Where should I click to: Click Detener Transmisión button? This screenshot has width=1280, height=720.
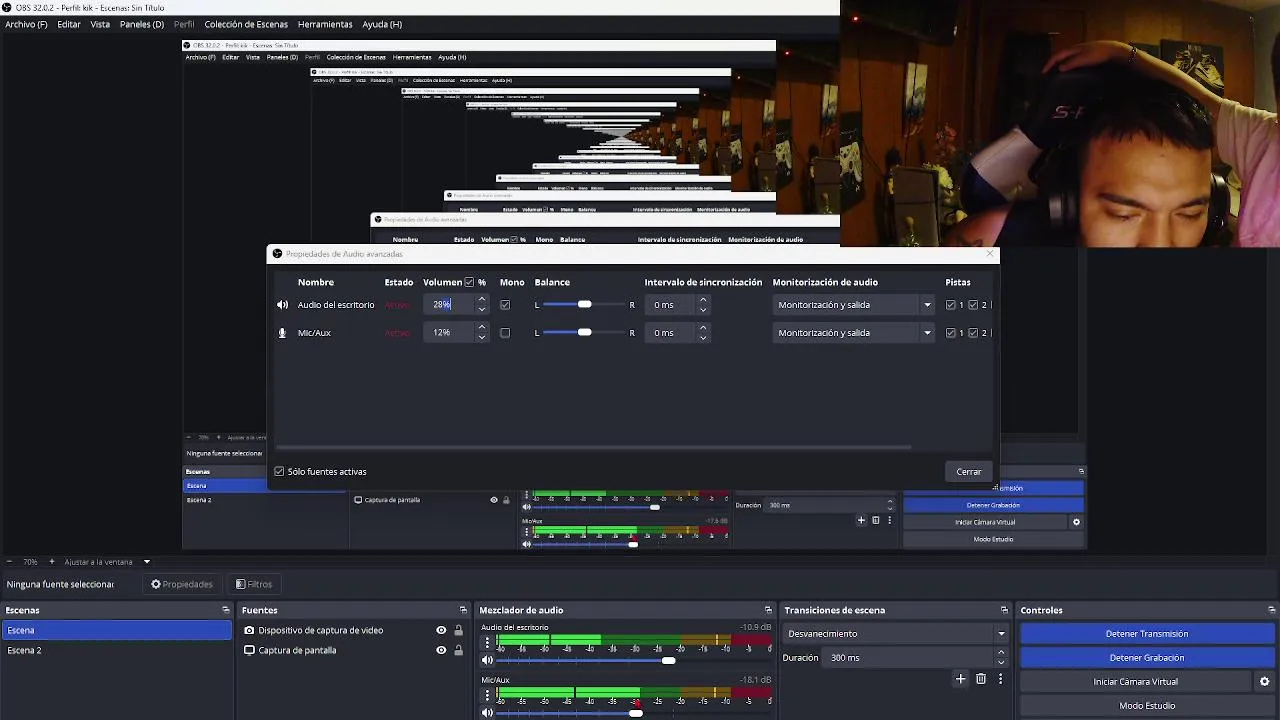click(1147, 633)
